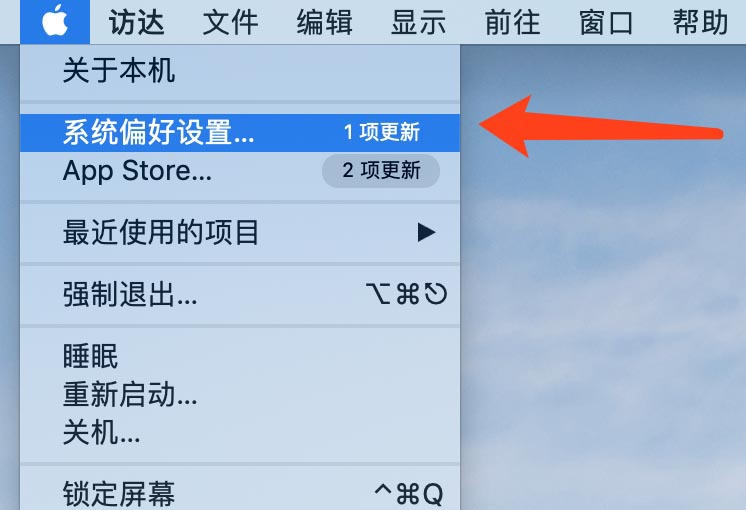The width and height of the screenshot is (746, 510).
Task: Open the 编辑 menu in menu bar
Action: click(324, 22)
